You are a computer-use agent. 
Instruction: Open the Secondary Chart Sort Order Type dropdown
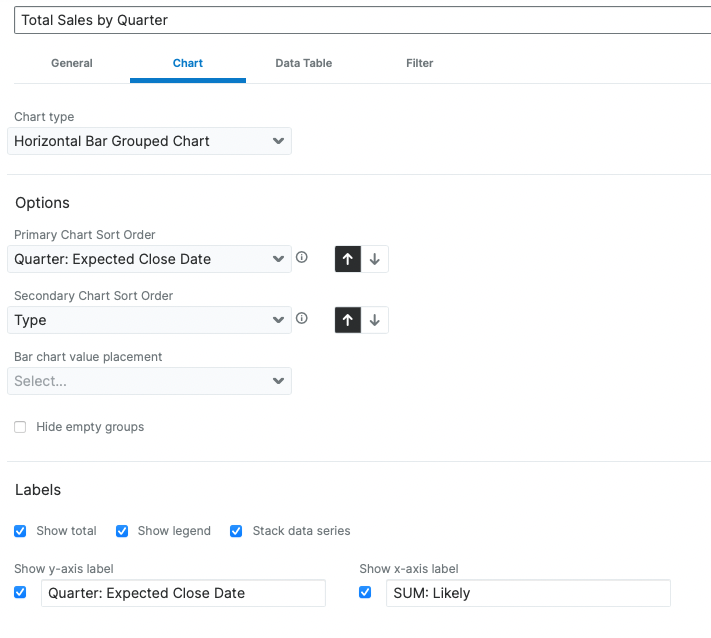(149, 320)
